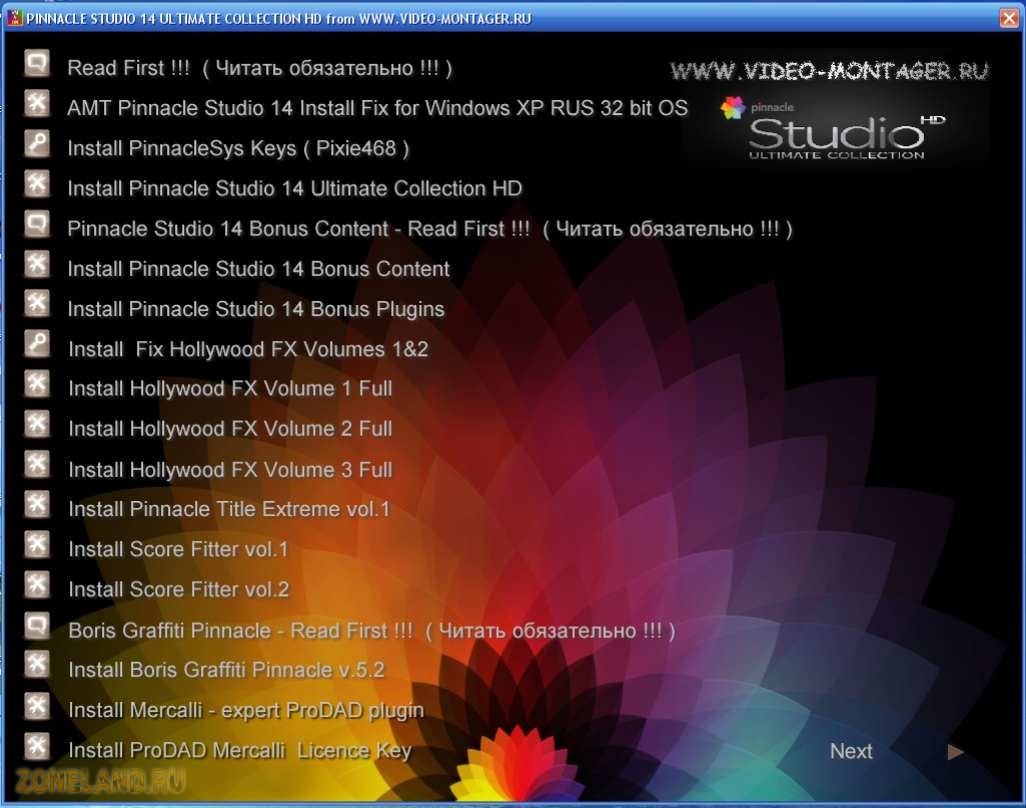Choose Install Pinnacle Studio 14 Bonus Plugins
The width and height of the screenshot is (1026, 808).
coord(256,309)
